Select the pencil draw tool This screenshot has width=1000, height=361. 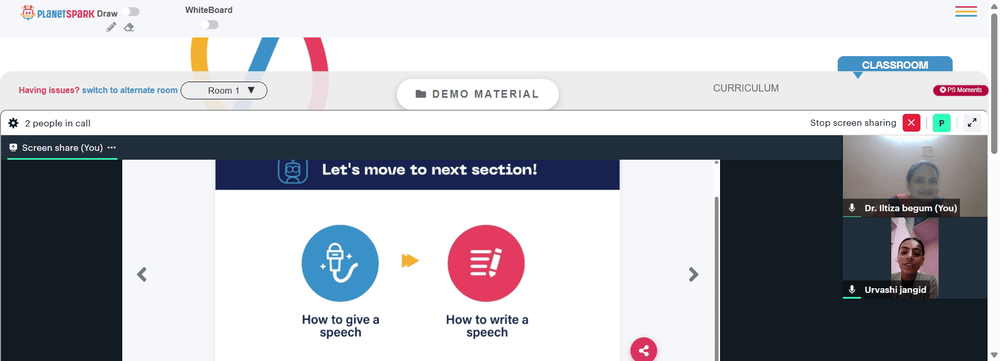[x=111, y=27]
